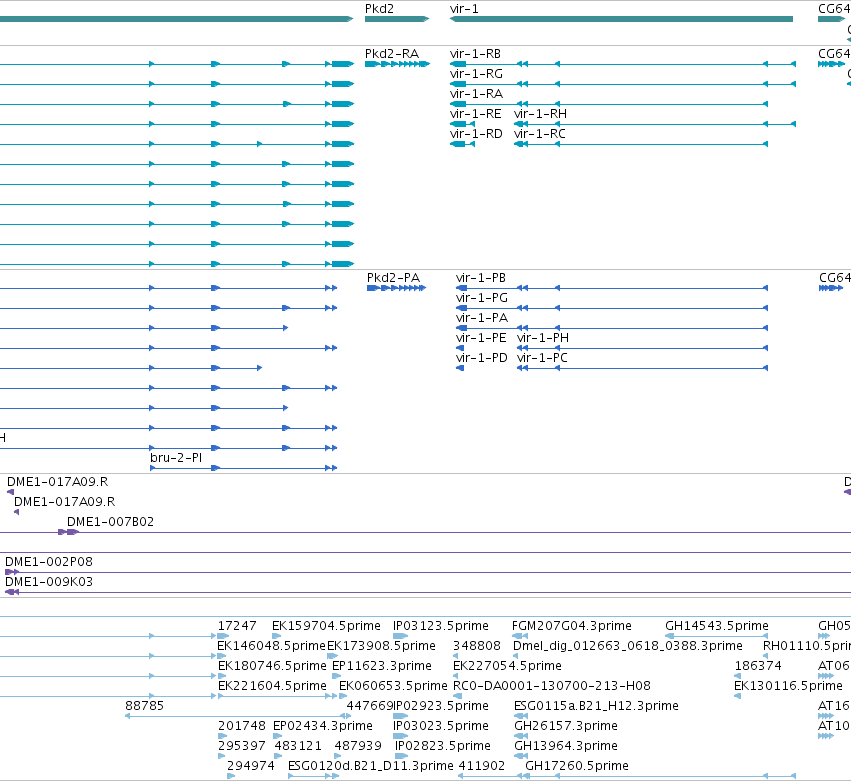Screen dimensions: 851x781
Task: Click the 186374 feature label
Action: 758,666
